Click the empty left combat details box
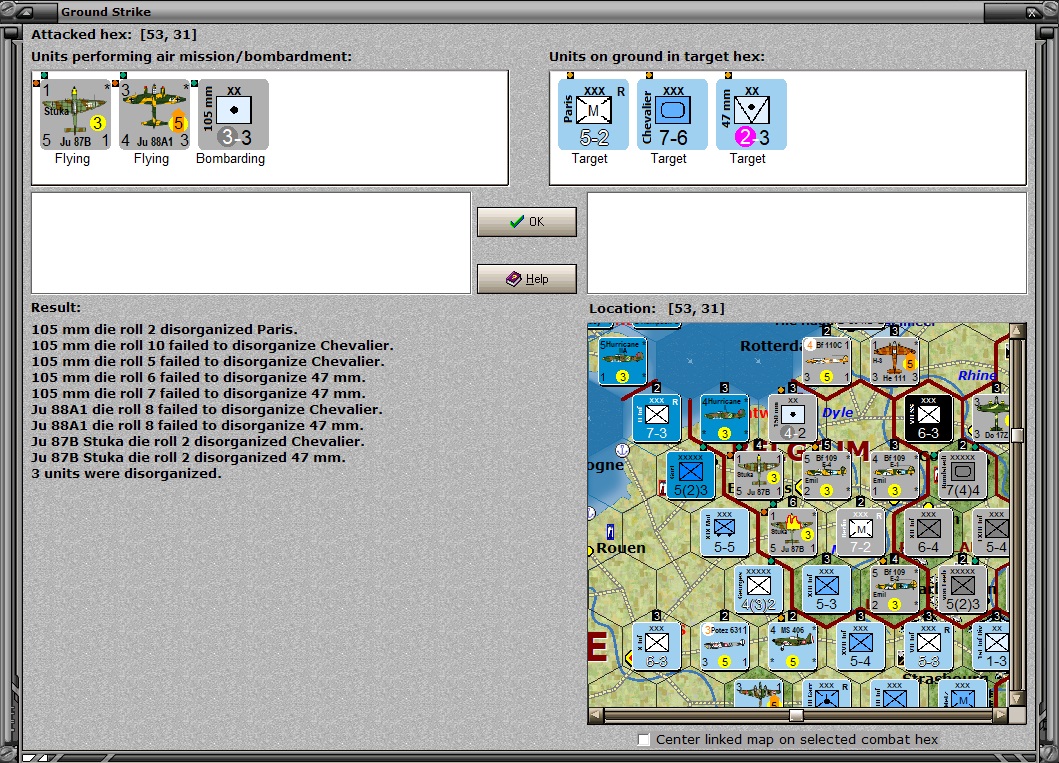1059x763 pixels. (x=251, y=243)
